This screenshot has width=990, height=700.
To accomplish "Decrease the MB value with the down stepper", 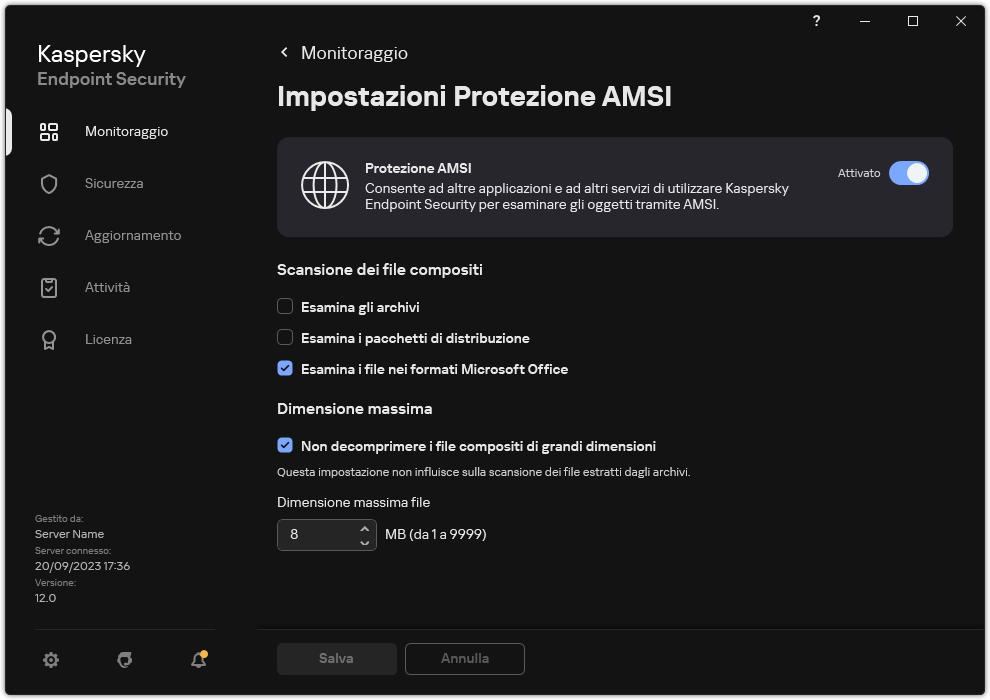I will (365, 541).
